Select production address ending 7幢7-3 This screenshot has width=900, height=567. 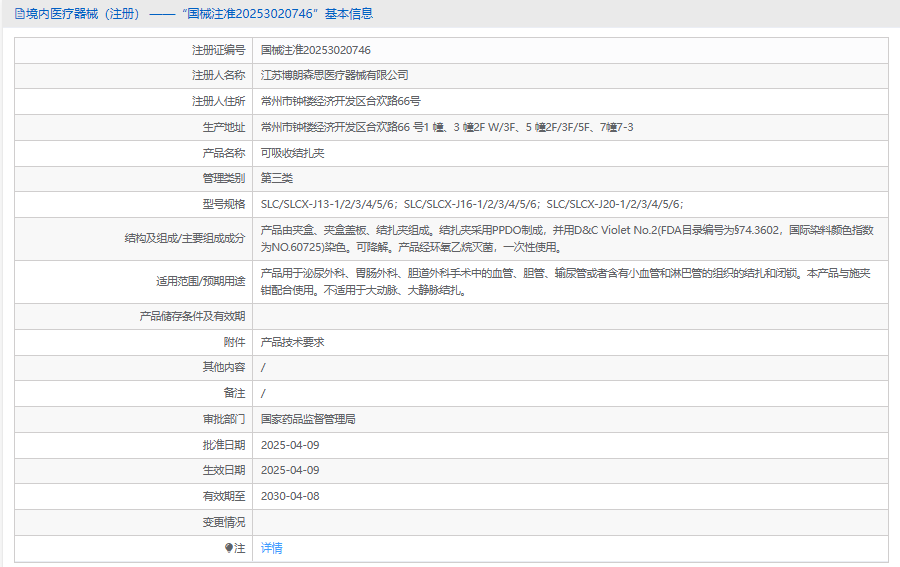click(447, 127)
